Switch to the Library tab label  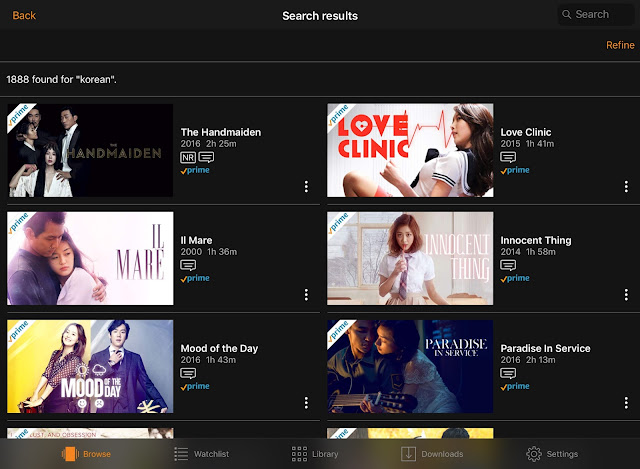point(325,454)
